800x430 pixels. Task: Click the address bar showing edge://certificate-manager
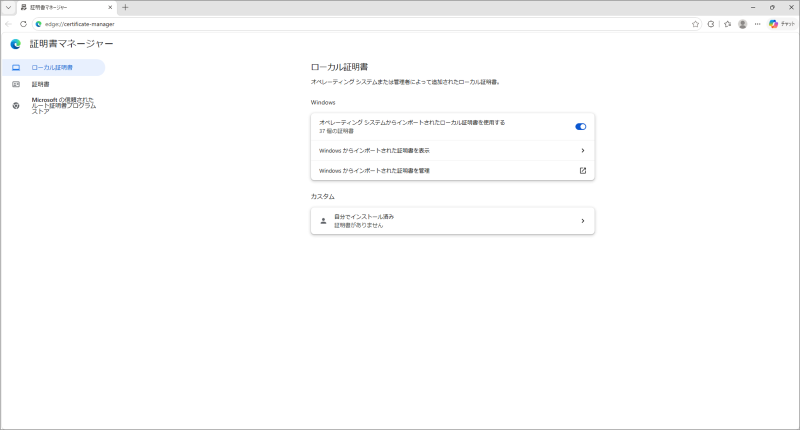(x=365, y=24)
